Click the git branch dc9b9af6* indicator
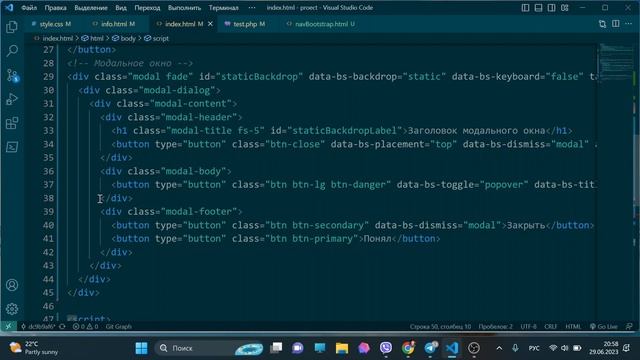This screenshot has height=360, width=640. tap(38, 327)
